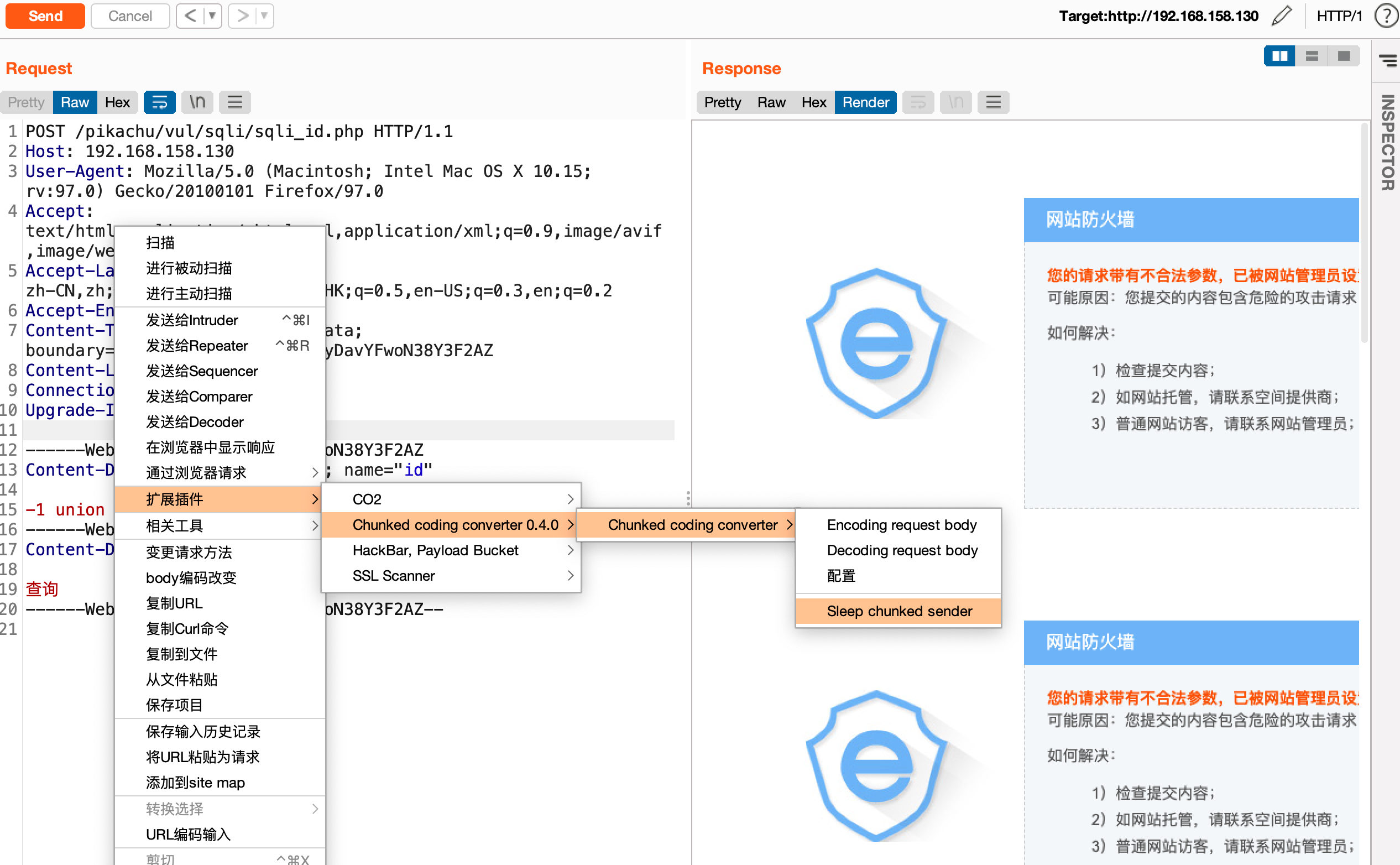Open the Inspector side panel

point(1387,143)
